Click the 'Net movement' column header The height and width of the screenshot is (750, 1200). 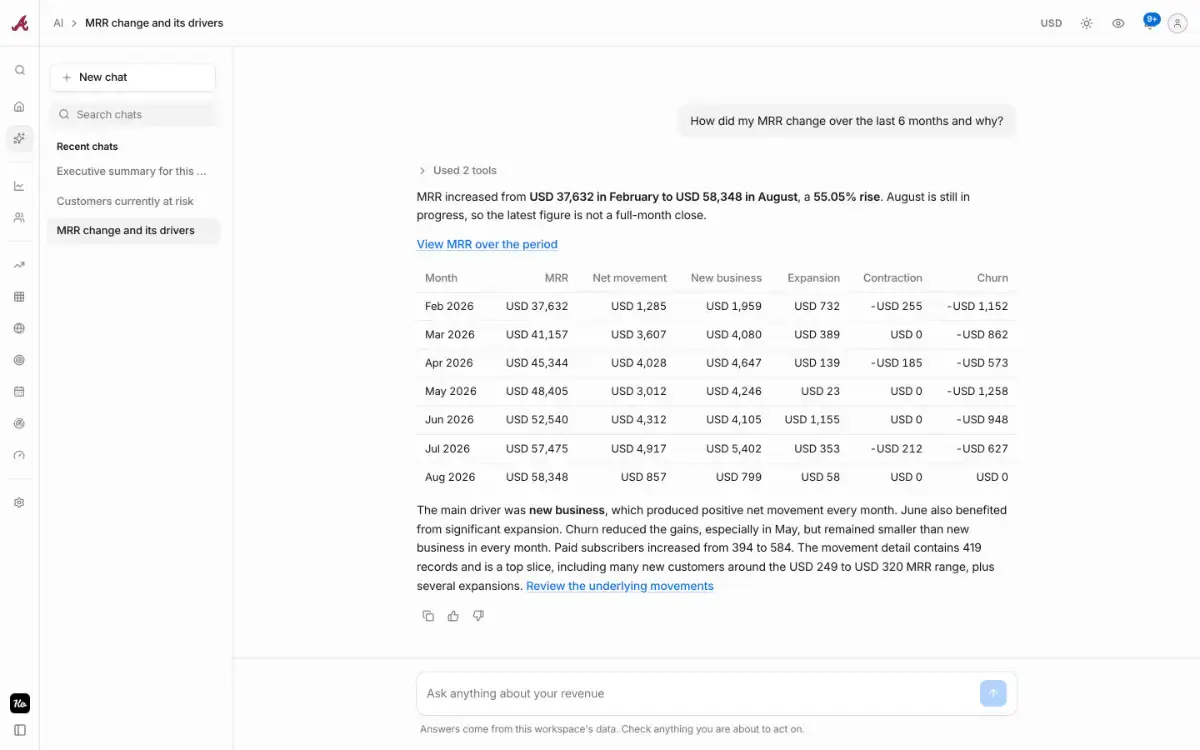(x=629, y=278)
